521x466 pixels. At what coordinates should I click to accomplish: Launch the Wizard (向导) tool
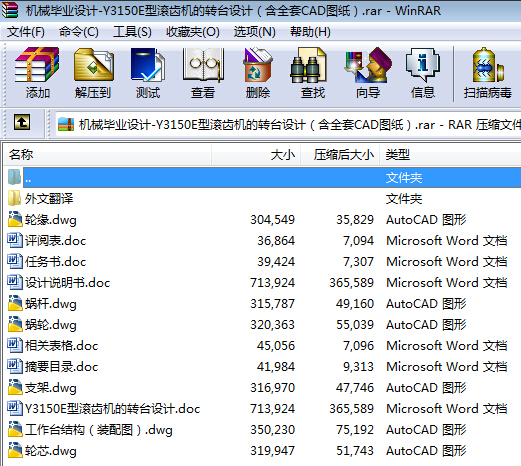pos(368,65)
